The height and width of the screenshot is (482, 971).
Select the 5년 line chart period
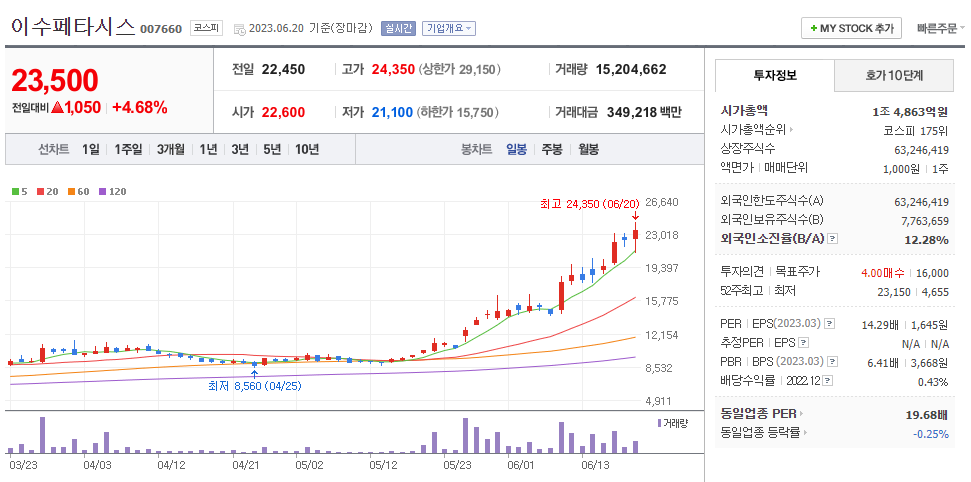pos(272,149)
